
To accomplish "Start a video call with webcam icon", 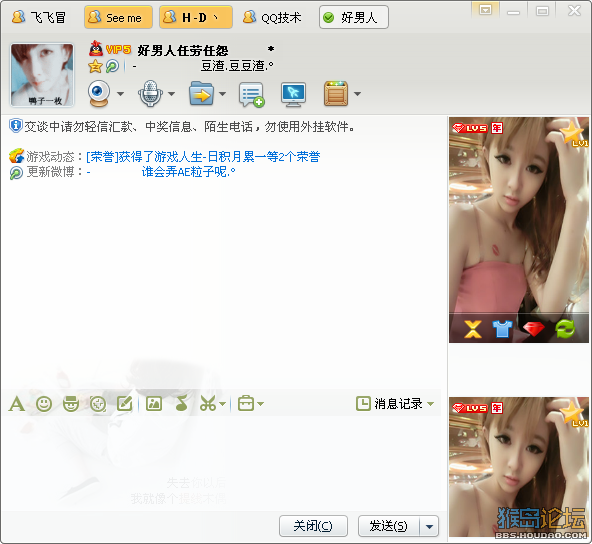I will tap(99, 93).
